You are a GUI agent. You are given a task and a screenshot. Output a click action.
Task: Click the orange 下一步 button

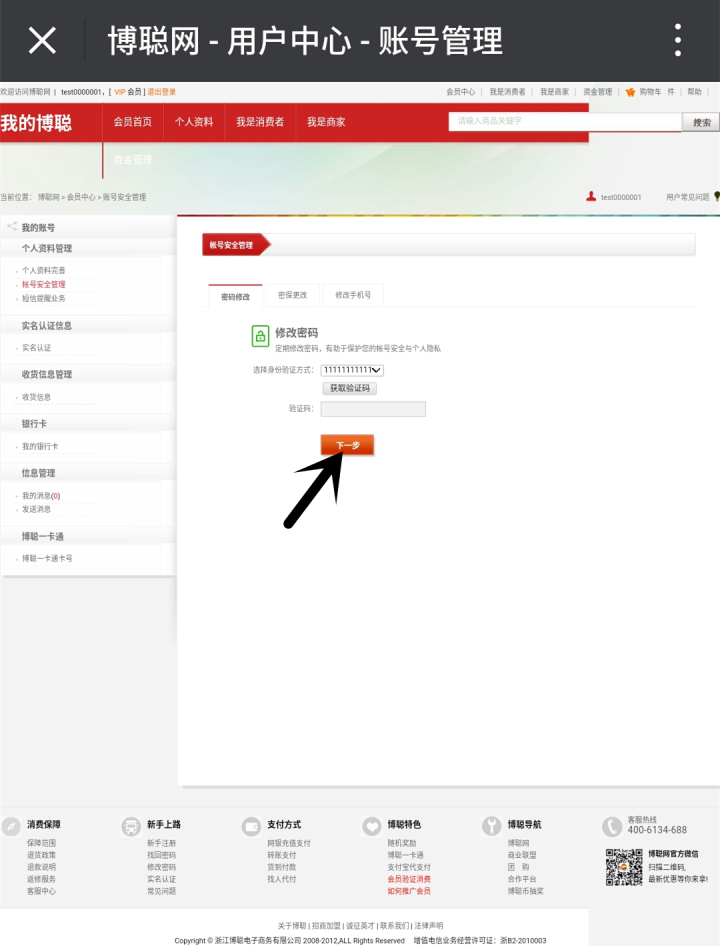pos(348,445)
